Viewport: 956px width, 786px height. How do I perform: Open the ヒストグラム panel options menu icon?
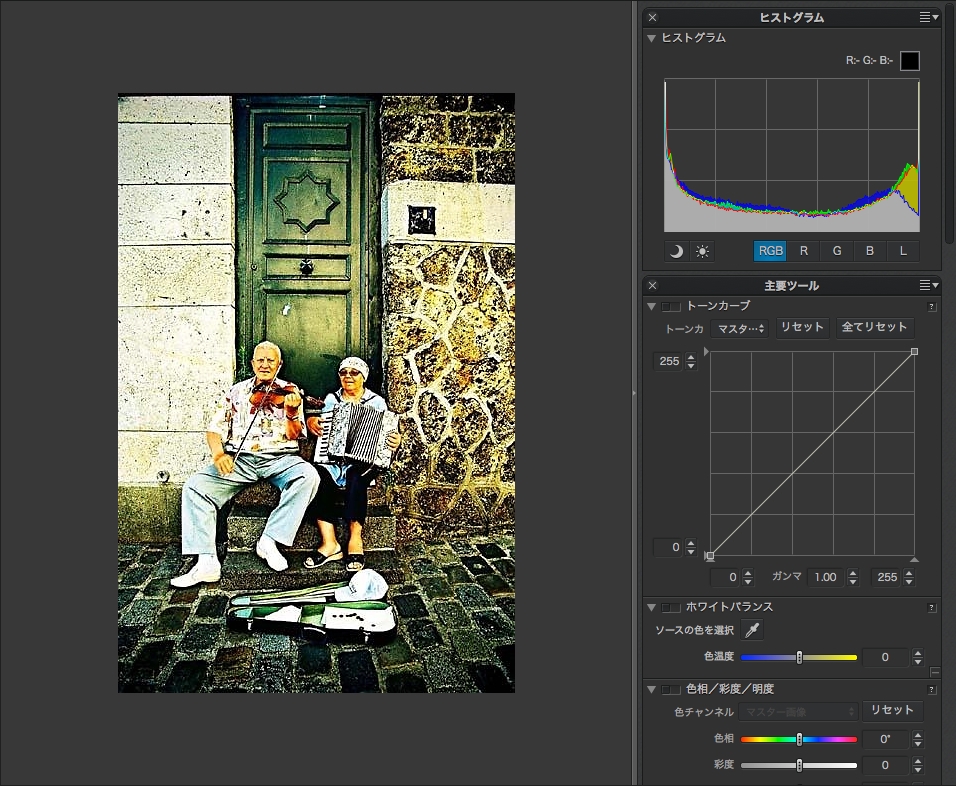[x=929, y=17]
